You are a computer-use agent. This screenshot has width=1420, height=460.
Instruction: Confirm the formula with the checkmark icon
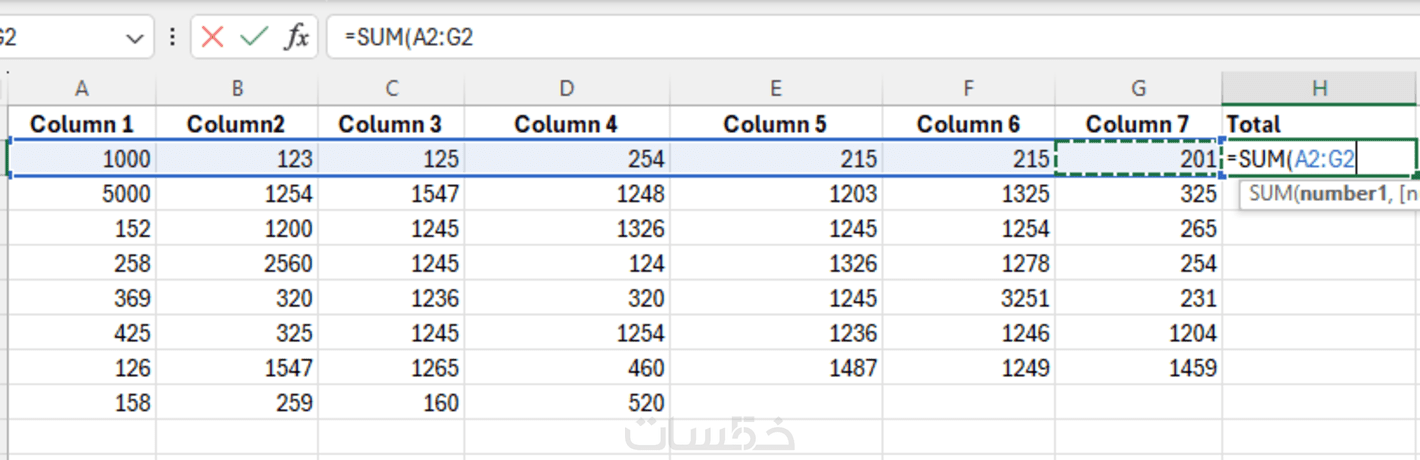(x=255, y=38)
